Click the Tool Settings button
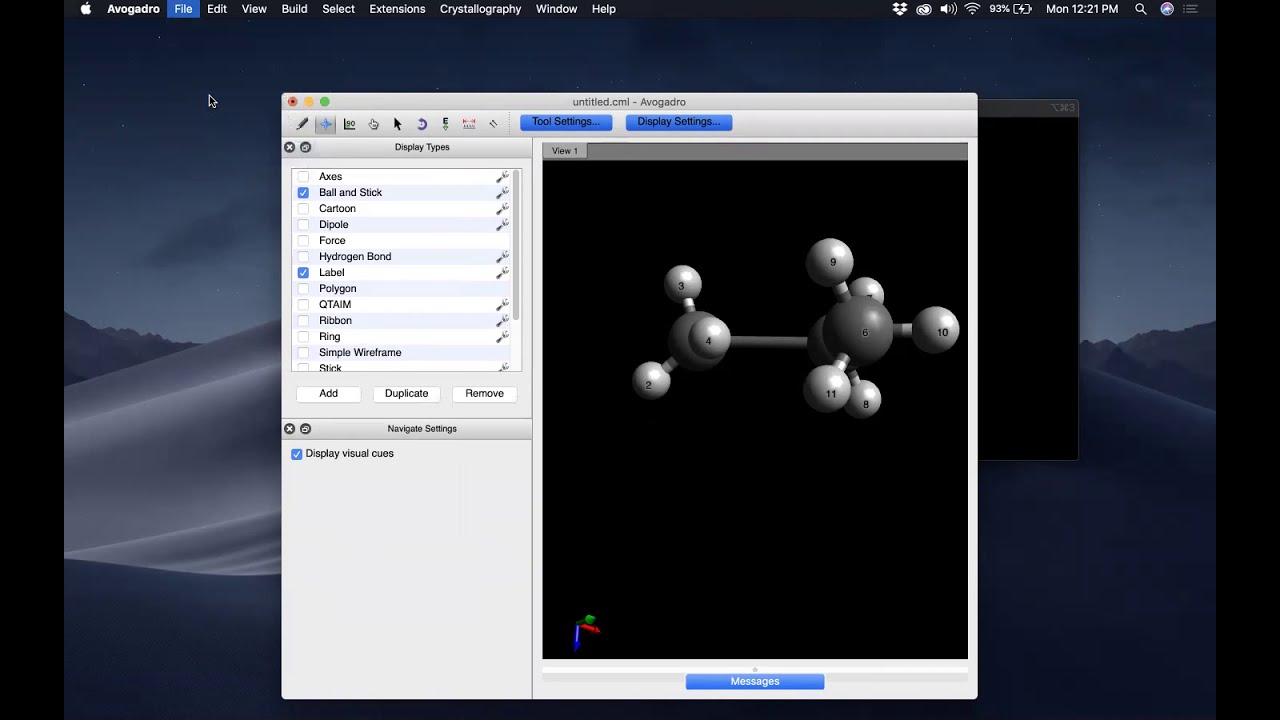This screenshot has width=1280, height=720. (x=566, y=122)
